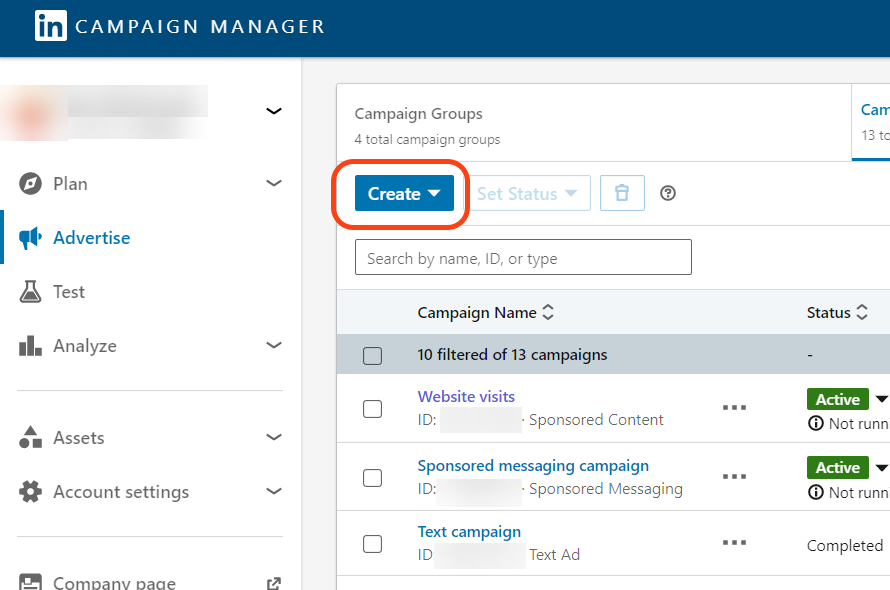Go to the Advertise section

click(x=91, y=238)
